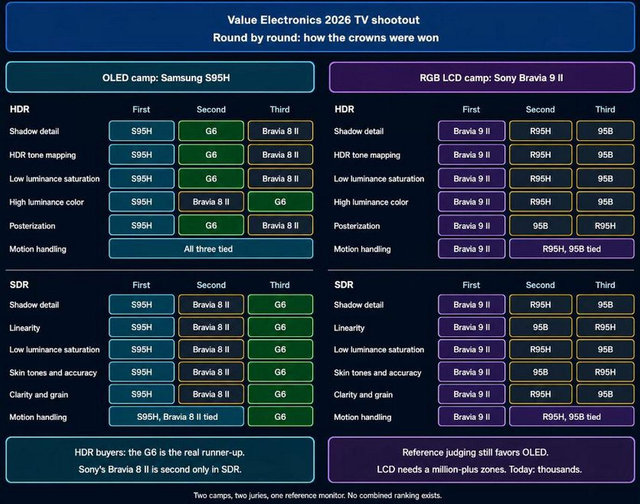Image resolution: width=640 pixels, height=504 pixels.
Task: Select 95B in LCD SDR Low luminance saturation row
Action: [605, 349]
